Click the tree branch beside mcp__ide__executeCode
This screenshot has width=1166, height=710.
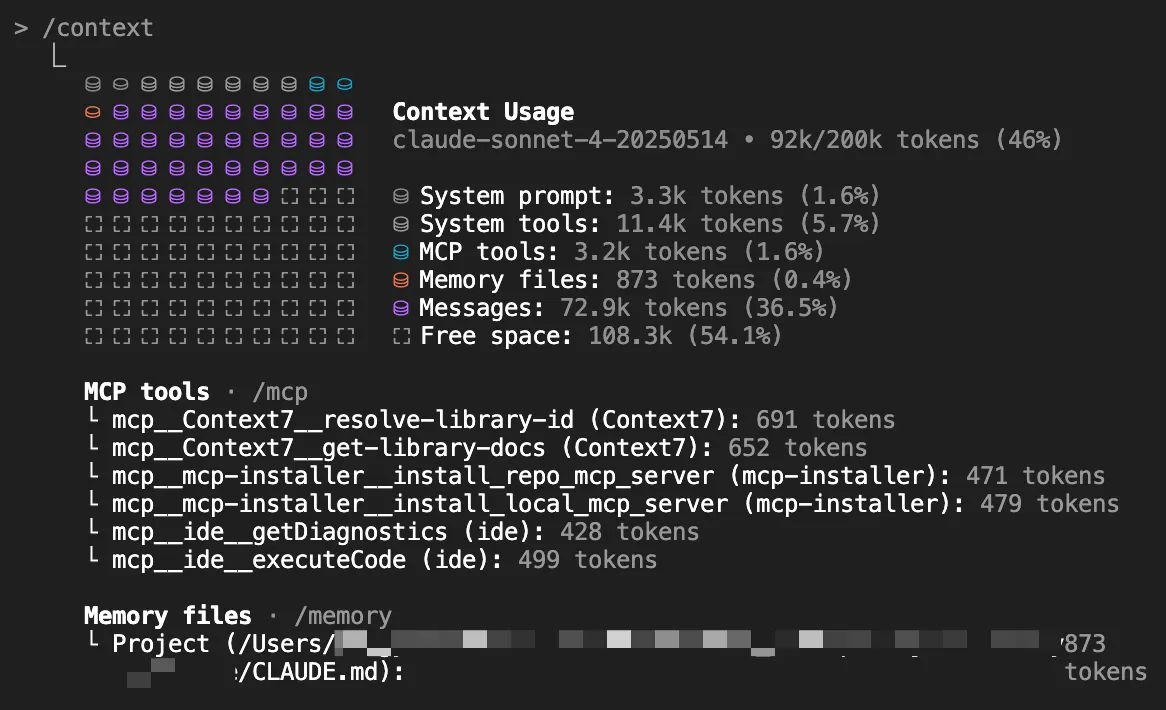point(93,558)
